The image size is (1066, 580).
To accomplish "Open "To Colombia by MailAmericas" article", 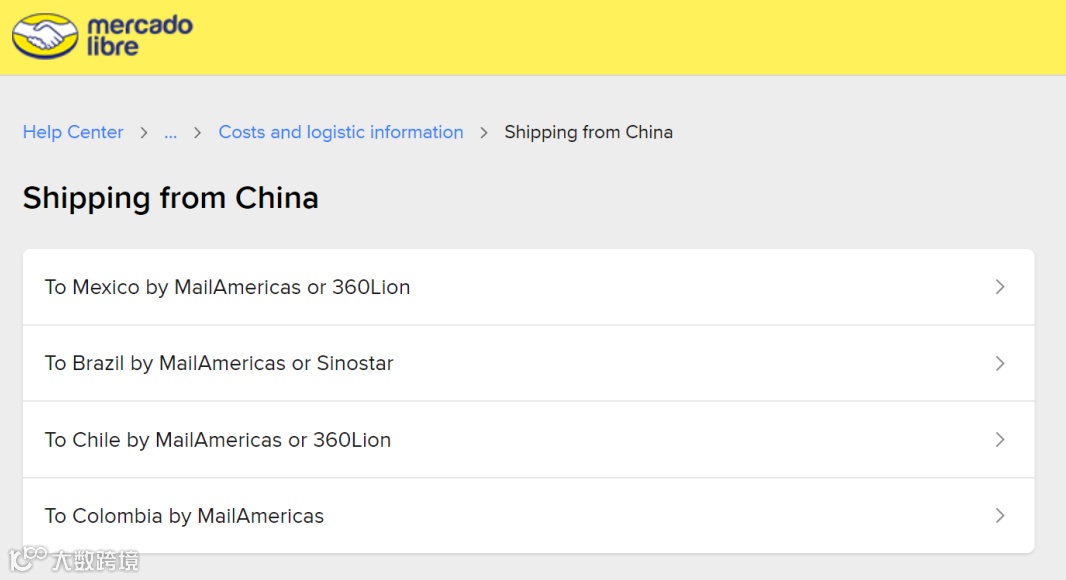I will coord(184,516).
